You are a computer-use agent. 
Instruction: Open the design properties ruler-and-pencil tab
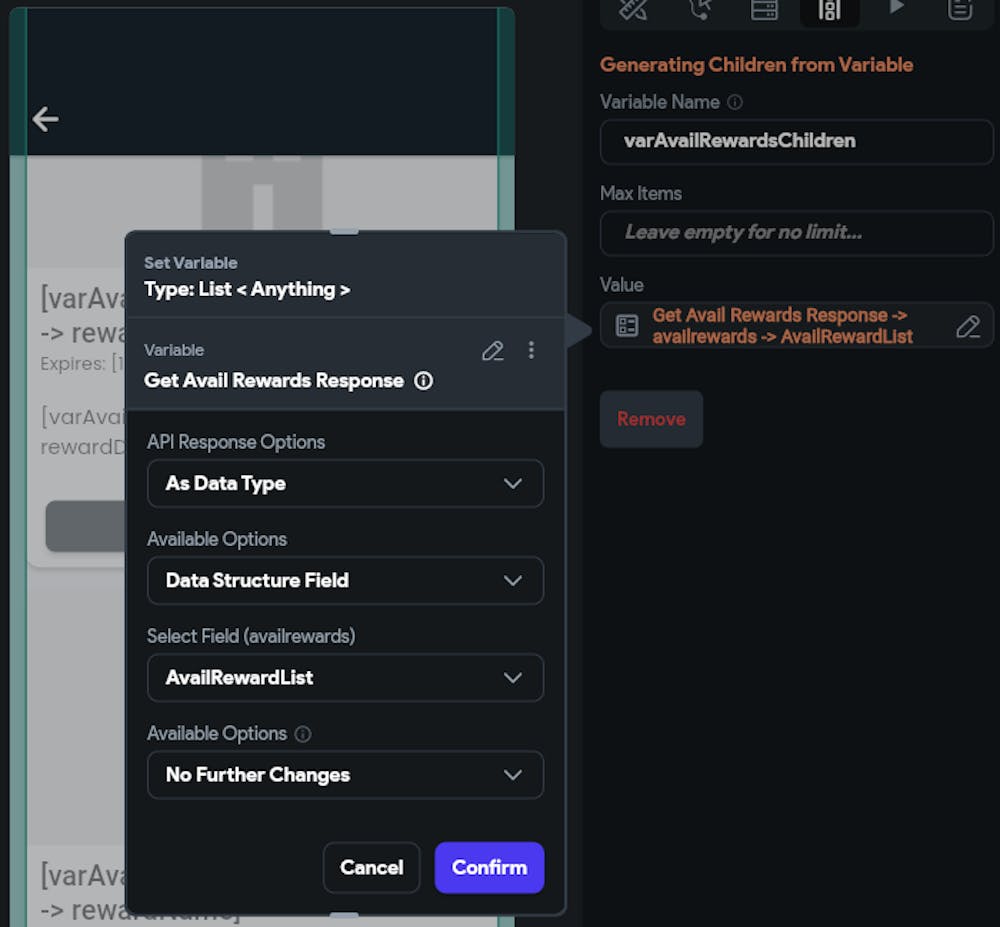click(634, 9)
